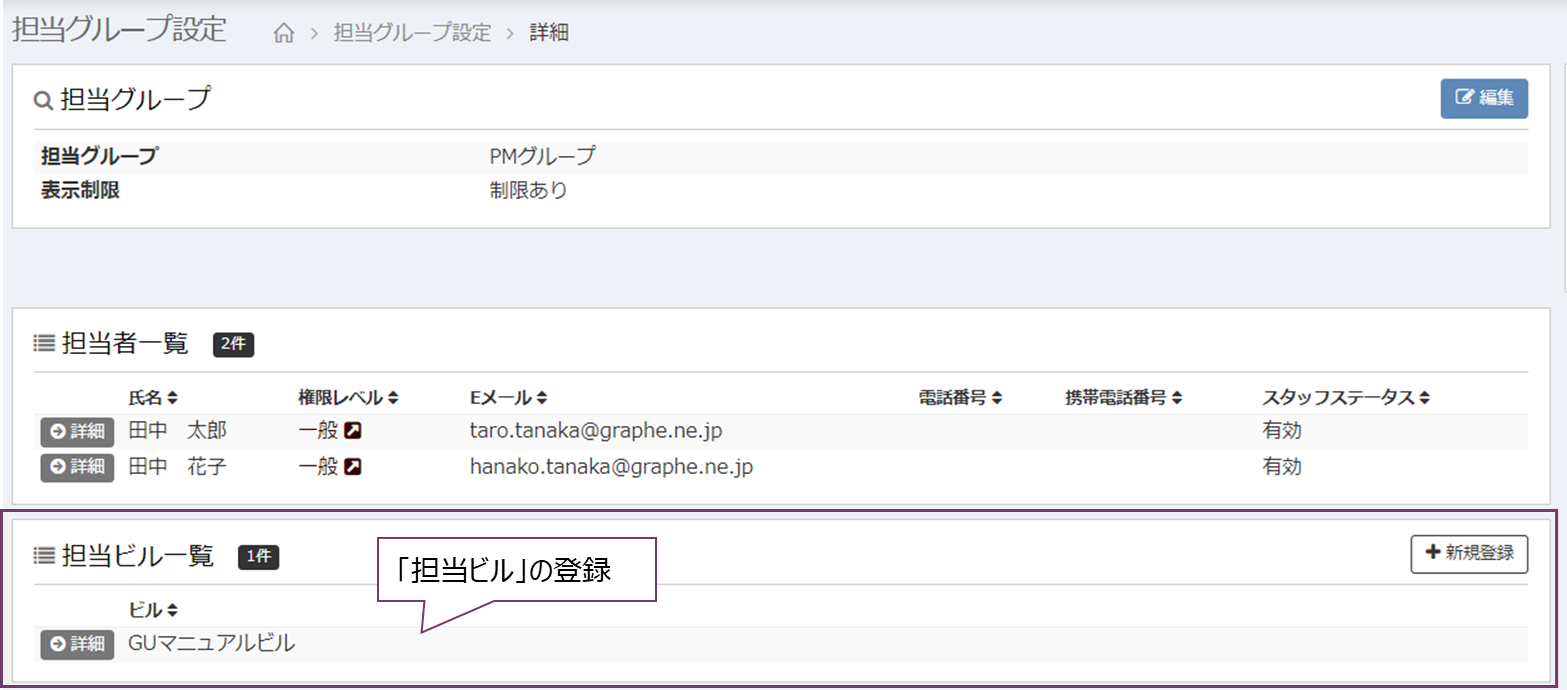Click the 編集 edit button
Image resolution: width=1567 pixels, height=690 pixels.
(x=1484, y=98)
